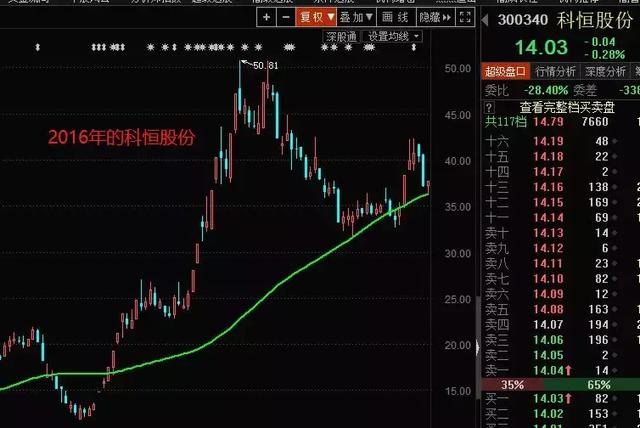Viewport: 640px width, 428px height.
Task: Click the -0.28% change percentage
Action: click(604, 54)
